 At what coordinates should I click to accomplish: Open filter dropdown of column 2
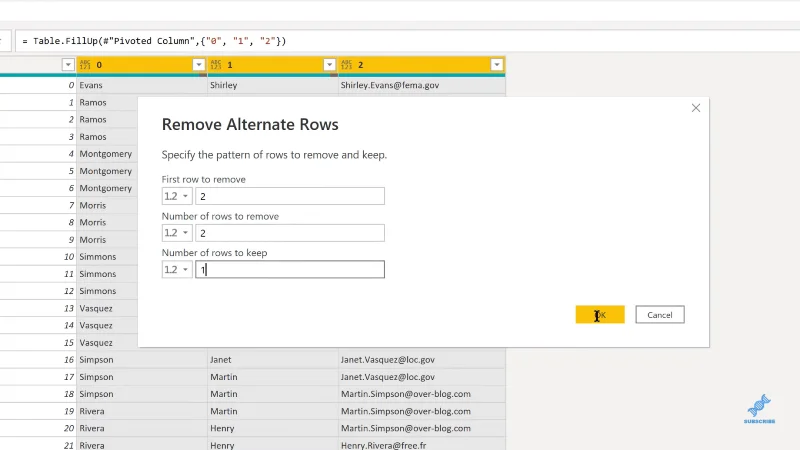coord(497,65)
